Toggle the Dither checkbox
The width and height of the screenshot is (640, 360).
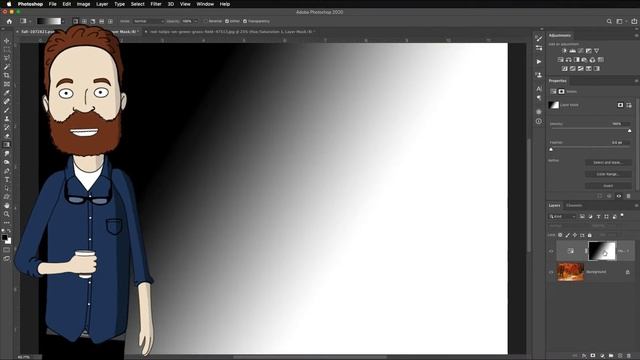click(x=227, y=21)
